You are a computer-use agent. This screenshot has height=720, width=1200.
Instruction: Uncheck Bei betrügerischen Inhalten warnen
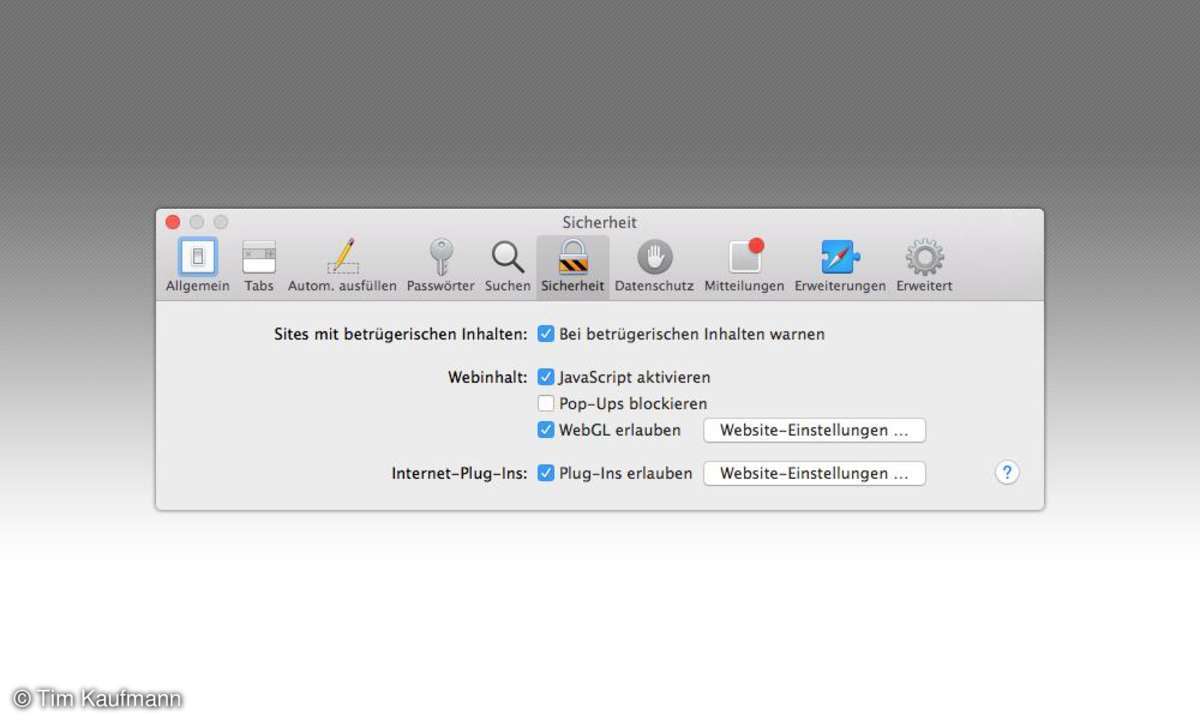tap(546, 334)
